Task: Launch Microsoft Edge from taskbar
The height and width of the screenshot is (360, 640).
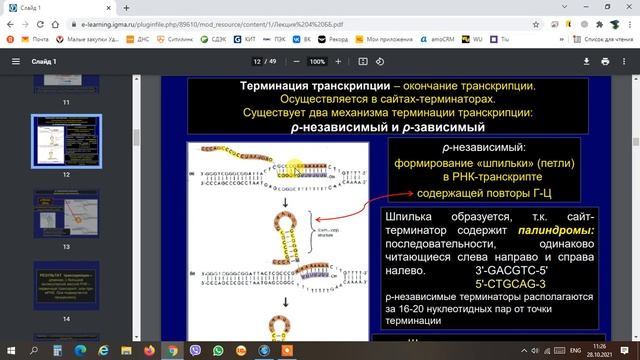Action: pos(80,351)
